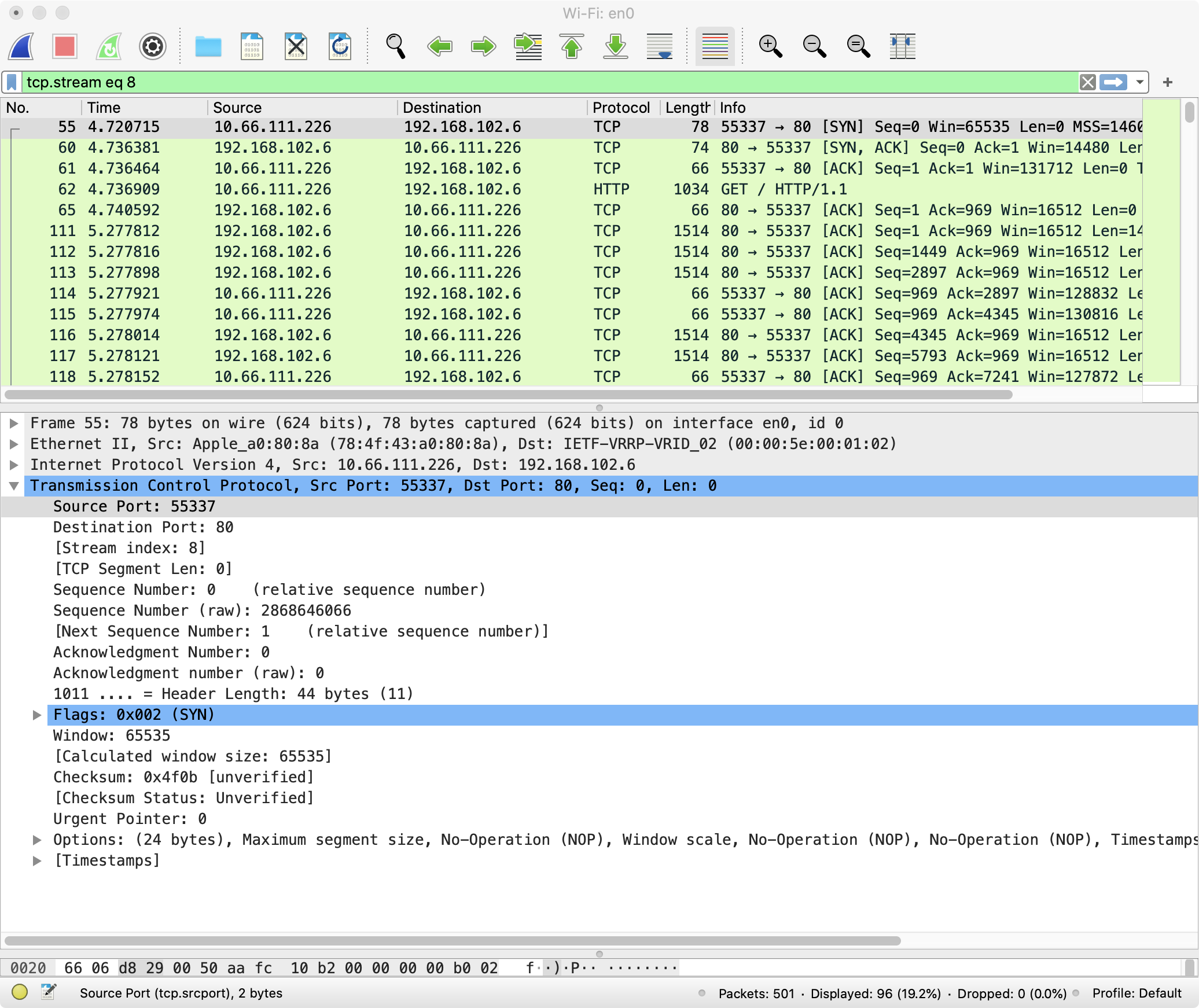1199x1008 pixels.
Task: Collapse Transmission Control Protocol tree
Action: point(14,486)
